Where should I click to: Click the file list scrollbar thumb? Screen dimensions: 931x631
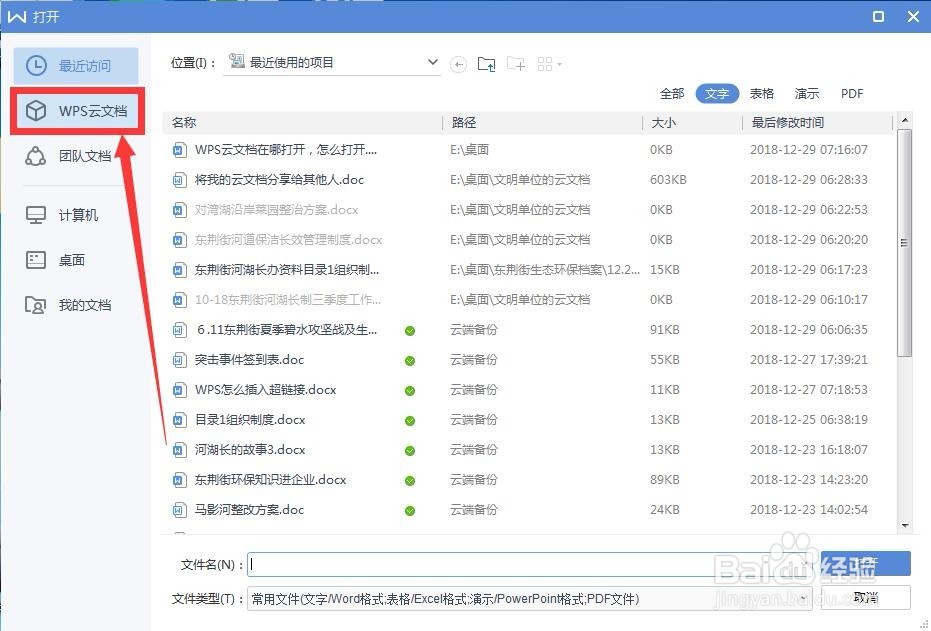[904, 242]
